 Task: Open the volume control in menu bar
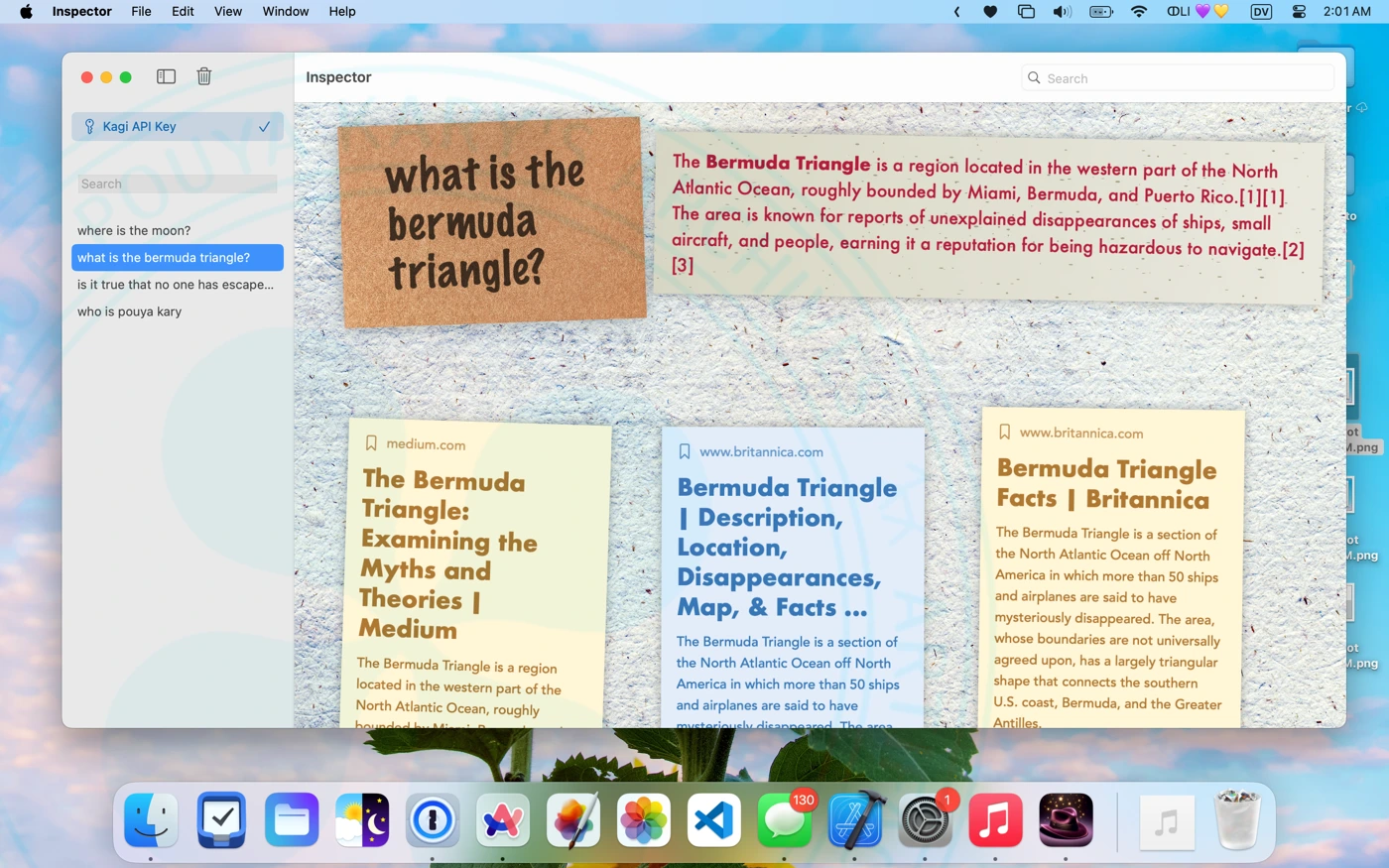click(x=1062, y=12)
